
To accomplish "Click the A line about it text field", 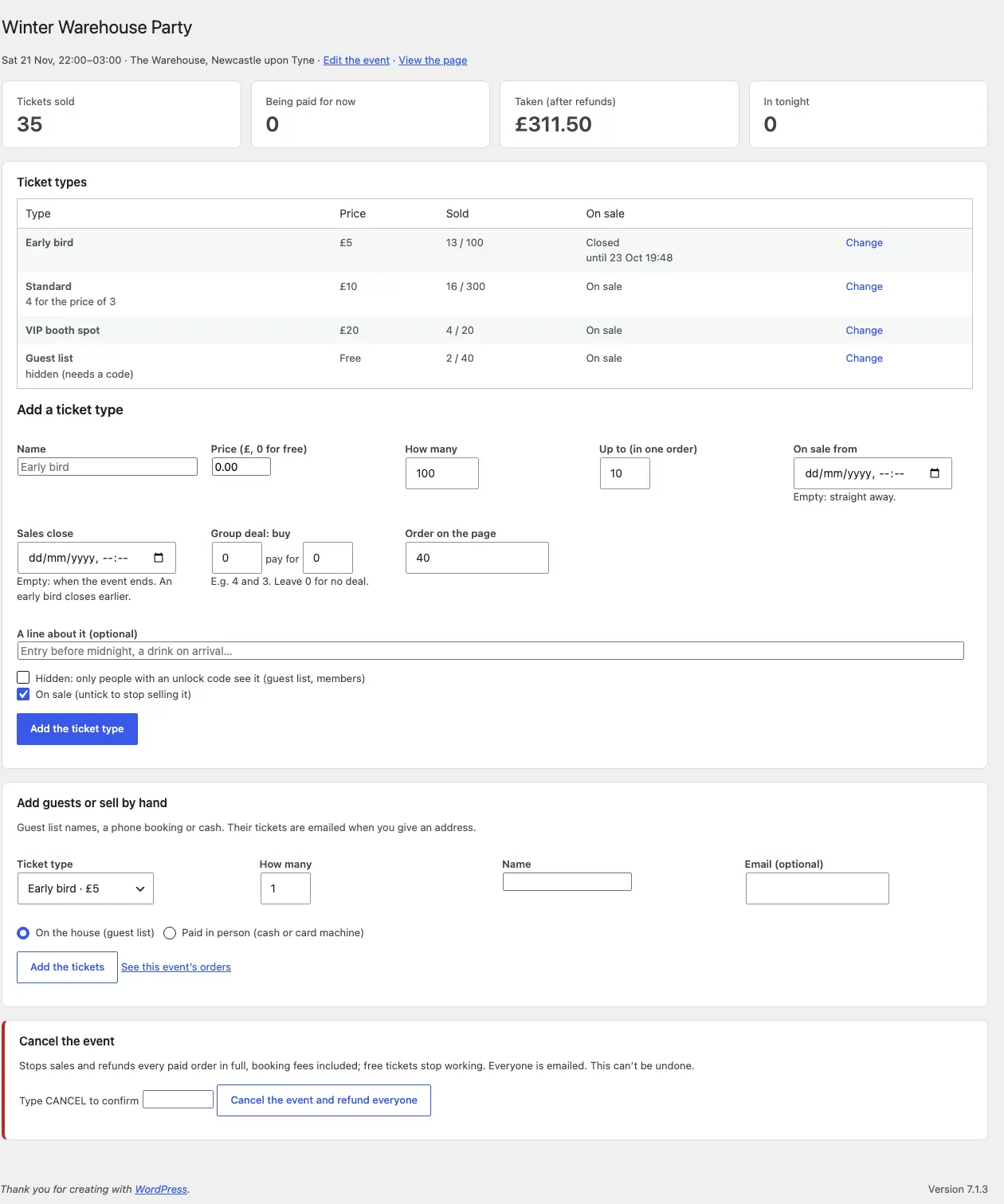I will [490, 651].
